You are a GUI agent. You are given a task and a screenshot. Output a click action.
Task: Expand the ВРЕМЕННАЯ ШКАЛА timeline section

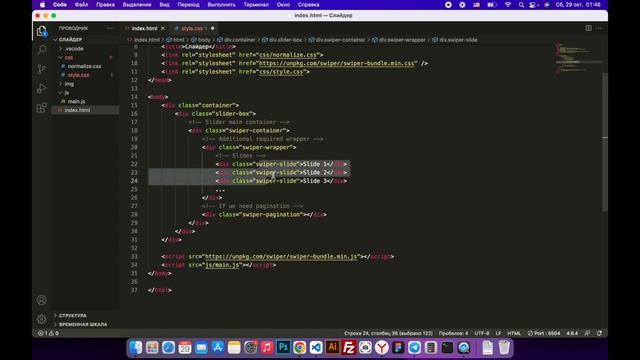83,324
